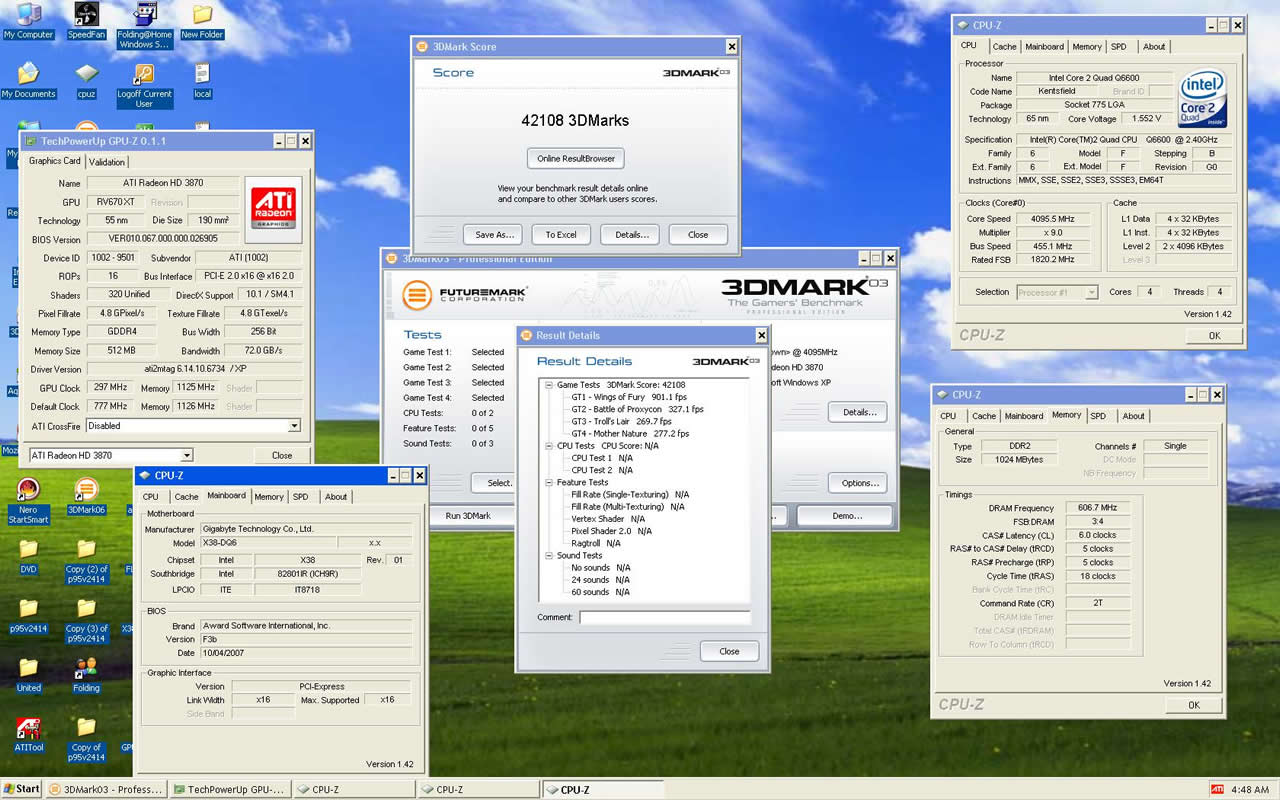Click the ATI Radeon logo in GPU-Z

pyautogui.click(x=273, y=210)
